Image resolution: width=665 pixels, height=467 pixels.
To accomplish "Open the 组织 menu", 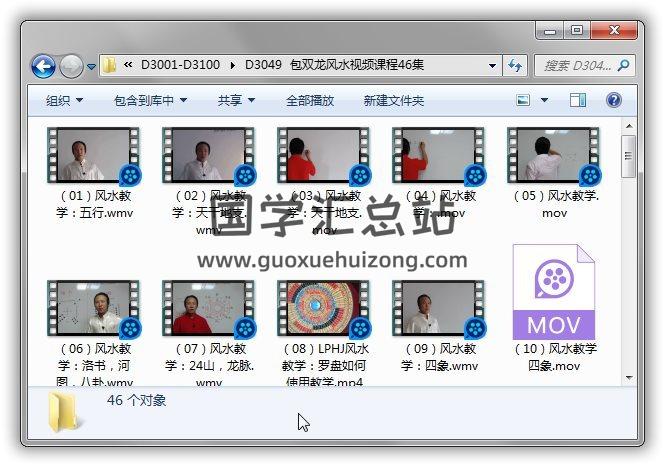I will (x=64, y=100).
